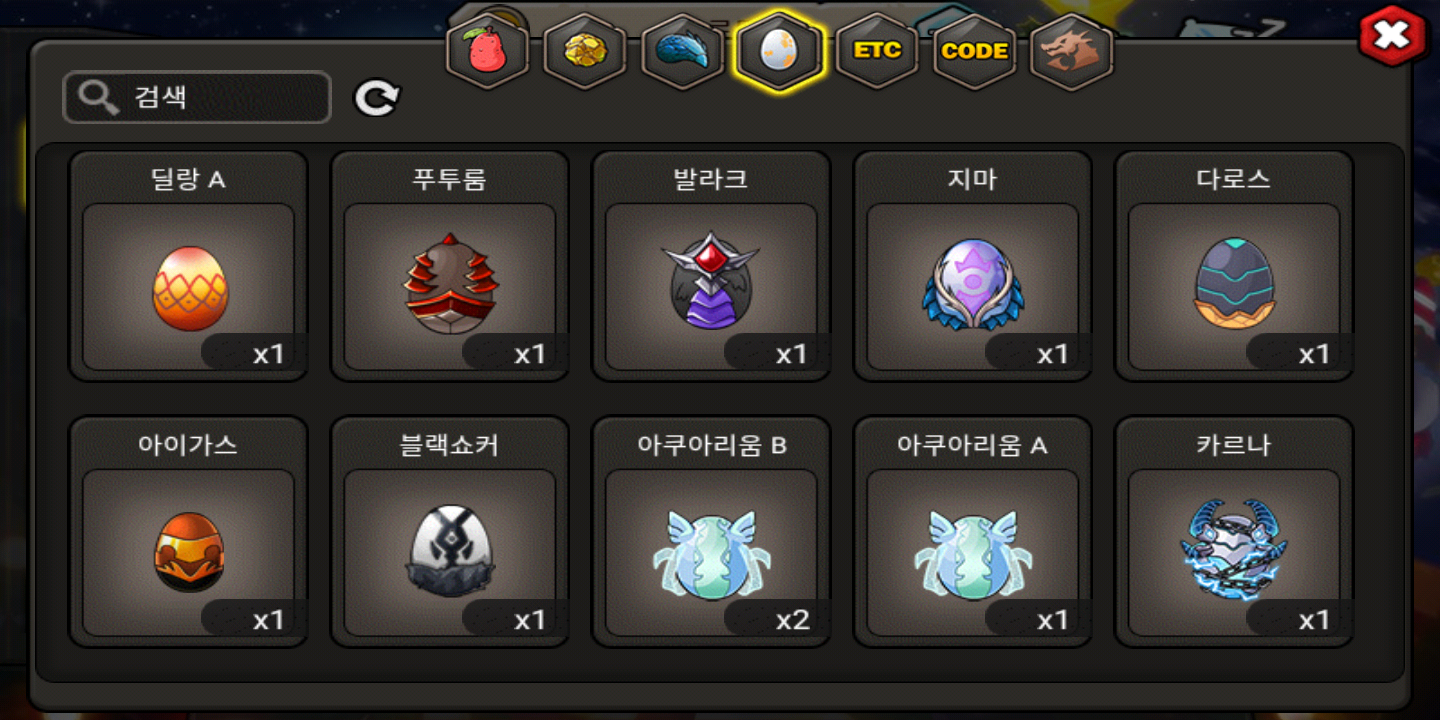Image resolution: width=1440 pixels, height=720 pixels.
Task: Switch to the gold nugget category tab
Action: click(585, 51)
